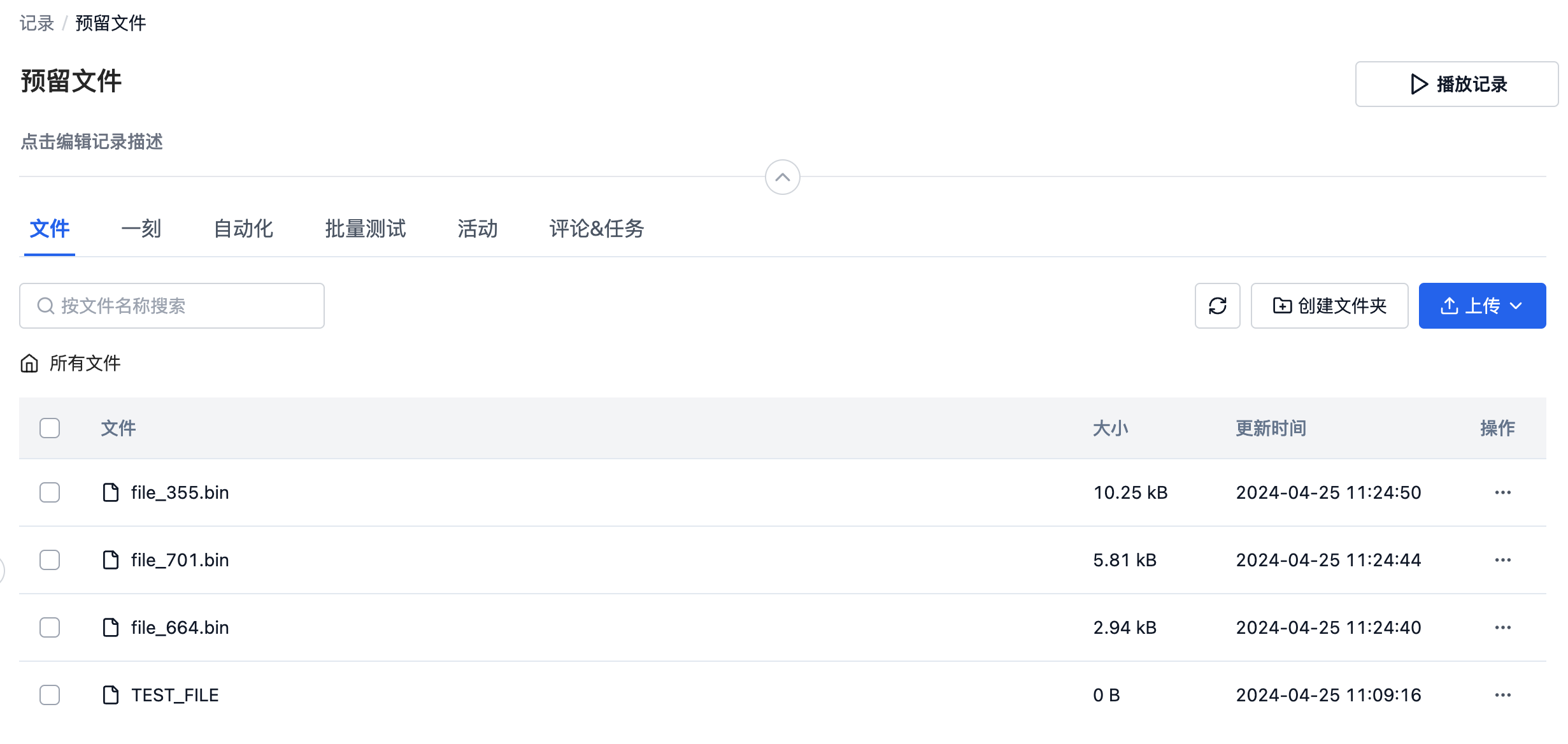The image size is (1568, 744).
Task: Open the file named file_701.bin
Action: point(180,560)
